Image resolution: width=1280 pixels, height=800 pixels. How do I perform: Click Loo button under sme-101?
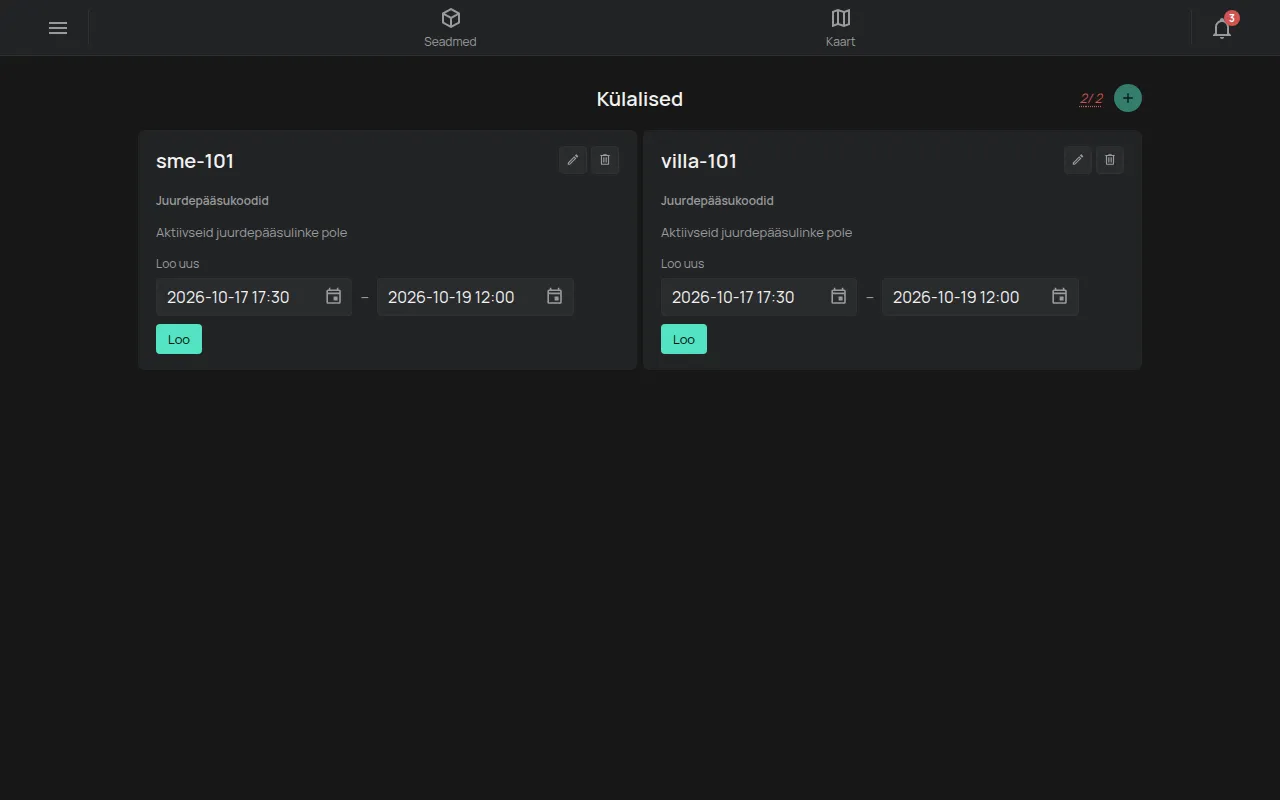179,339
